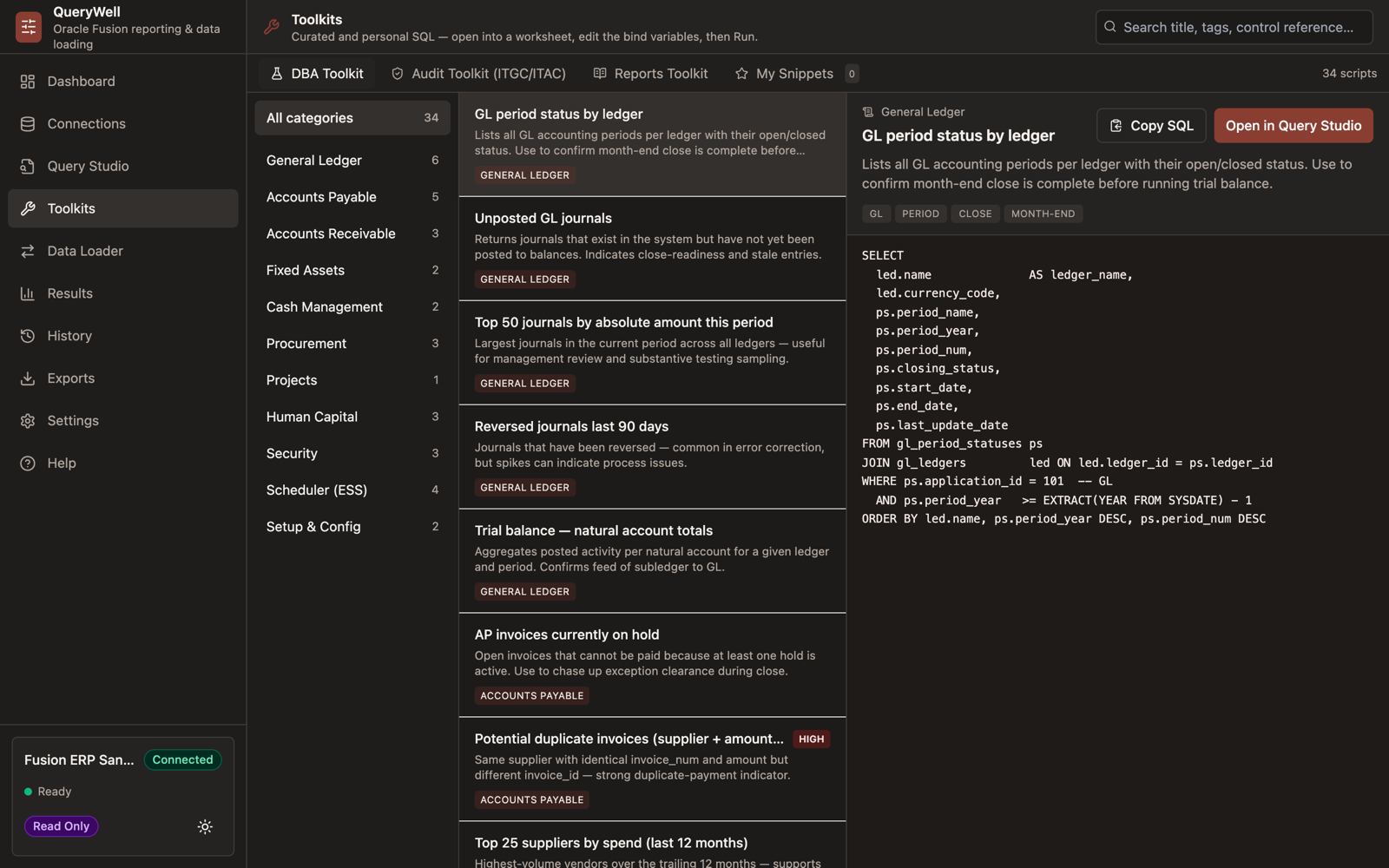
Task: Click the CLOSE tag chip
Action: click(975, 214)
